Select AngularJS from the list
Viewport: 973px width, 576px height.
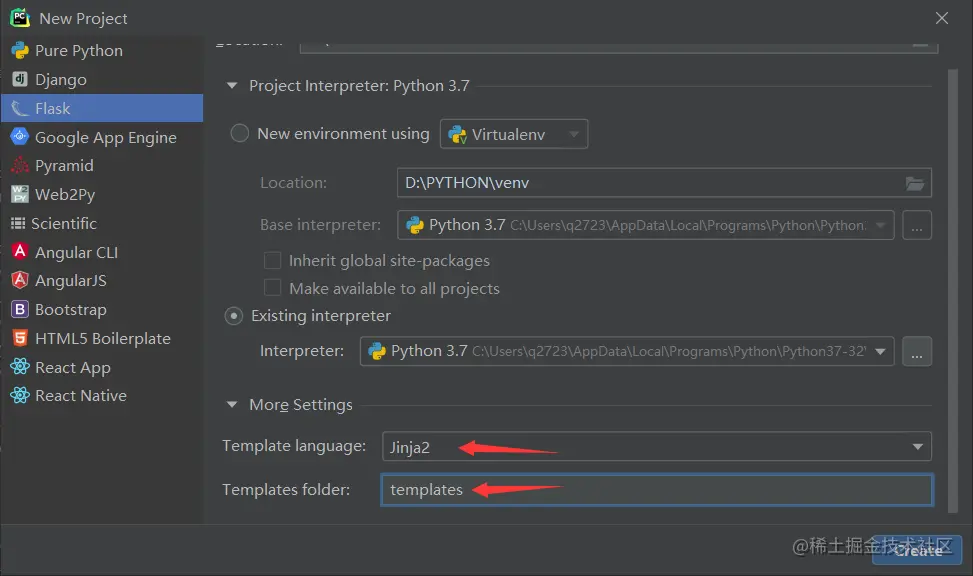[102, 281]
